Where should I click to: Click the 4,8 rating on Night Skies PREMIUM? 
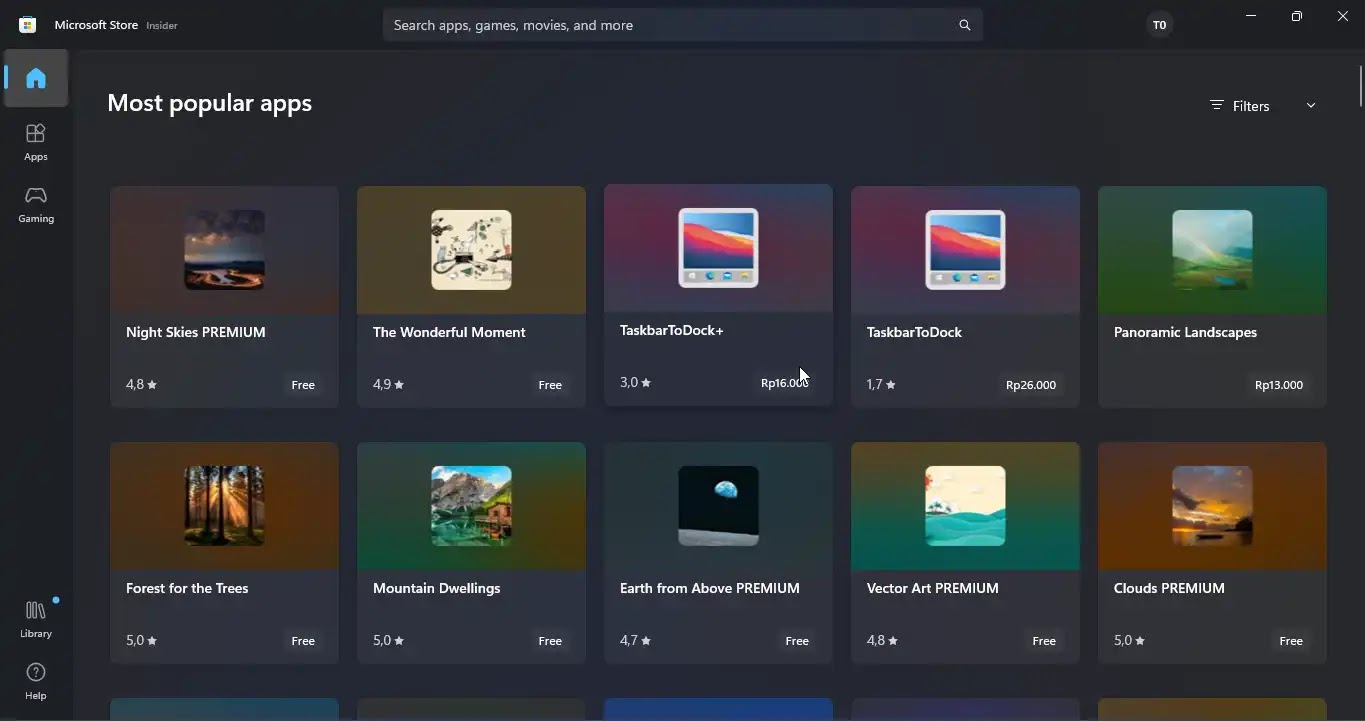tap(141, 385)
